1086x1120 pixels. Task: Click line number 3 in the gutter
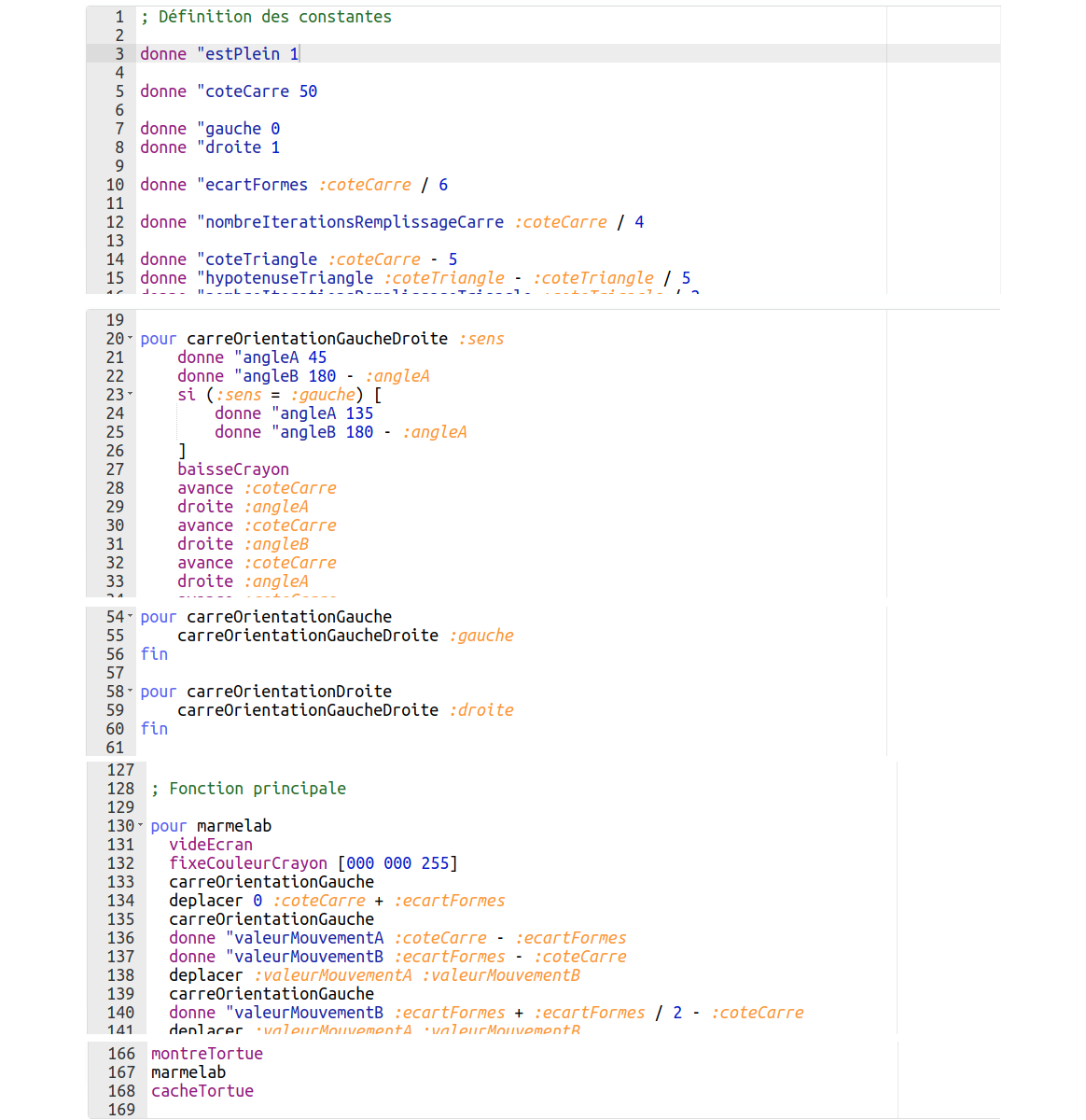click(x=118, y=54)
